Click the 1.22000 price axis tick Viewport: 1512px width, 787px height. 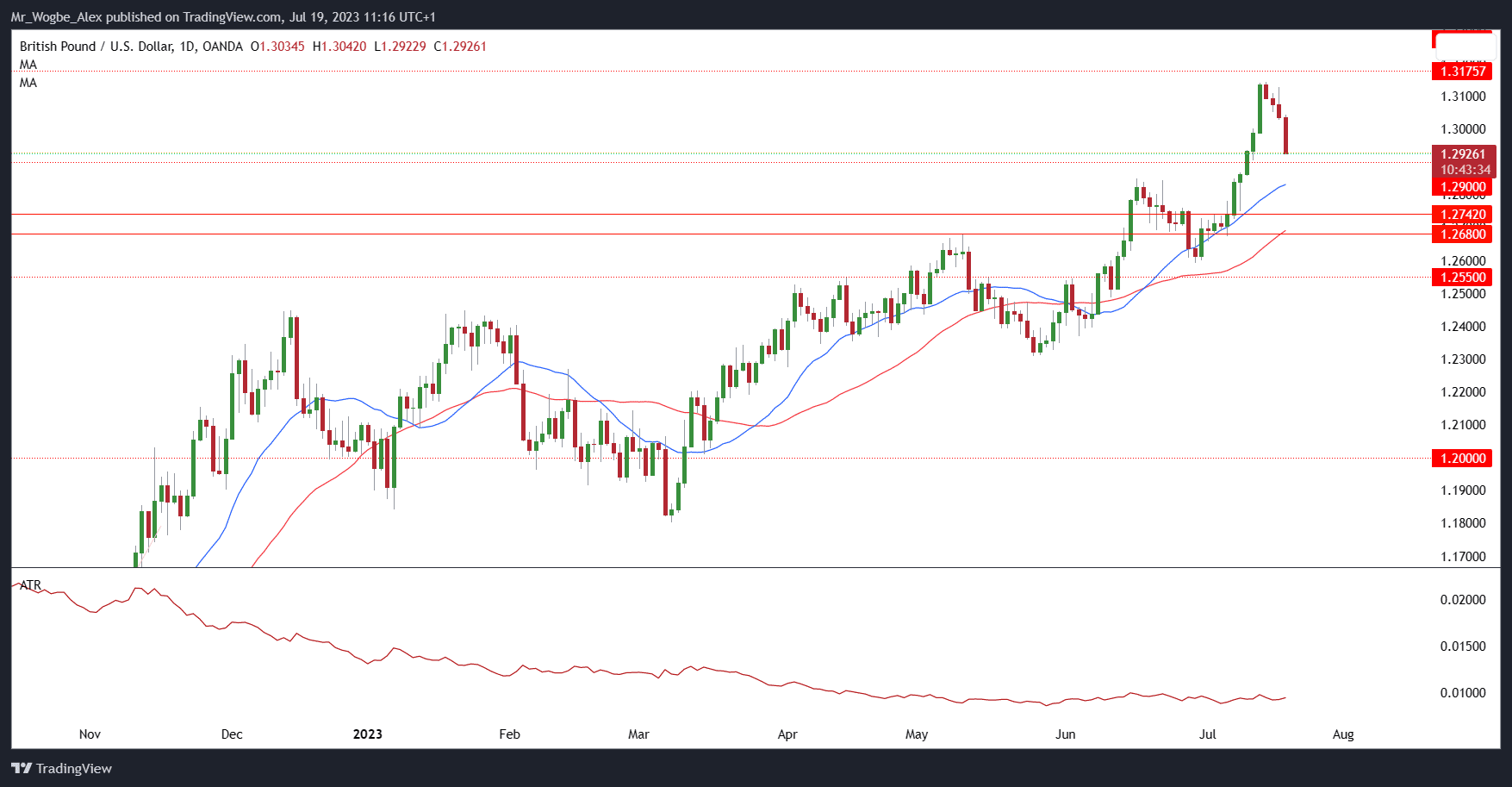1463,392
